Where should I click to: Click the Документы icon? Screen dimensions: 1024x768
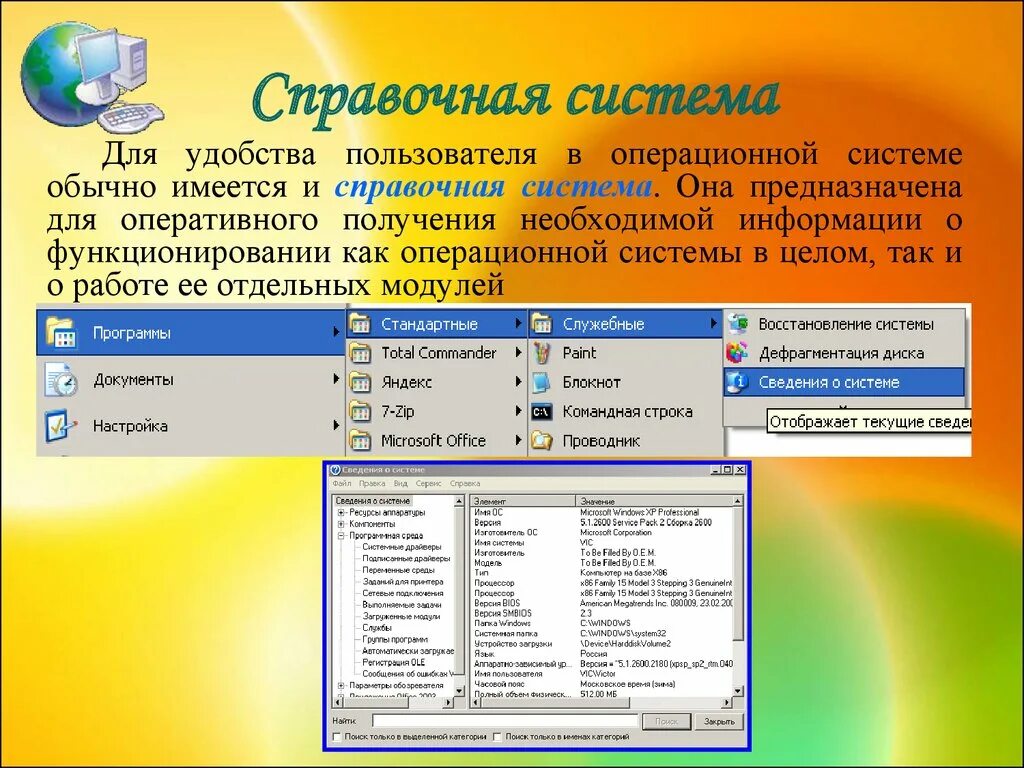click(61, 379)
